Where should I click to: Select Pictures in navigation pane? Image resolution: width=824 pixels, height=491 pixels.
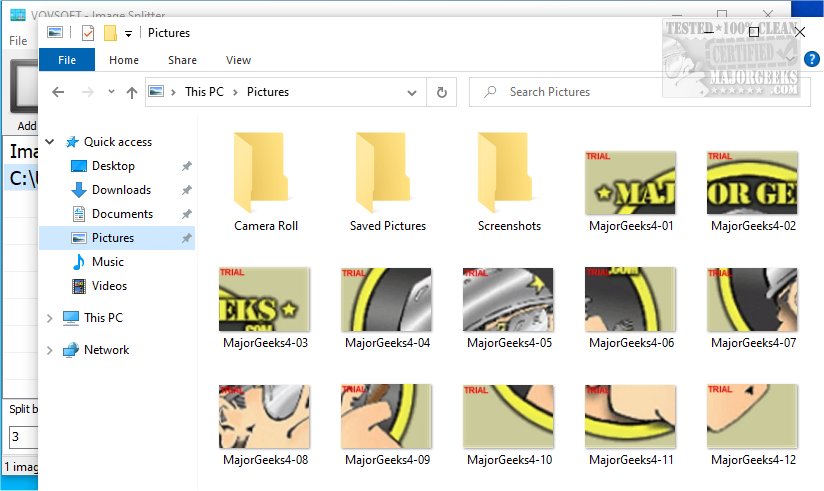(117, 238)
